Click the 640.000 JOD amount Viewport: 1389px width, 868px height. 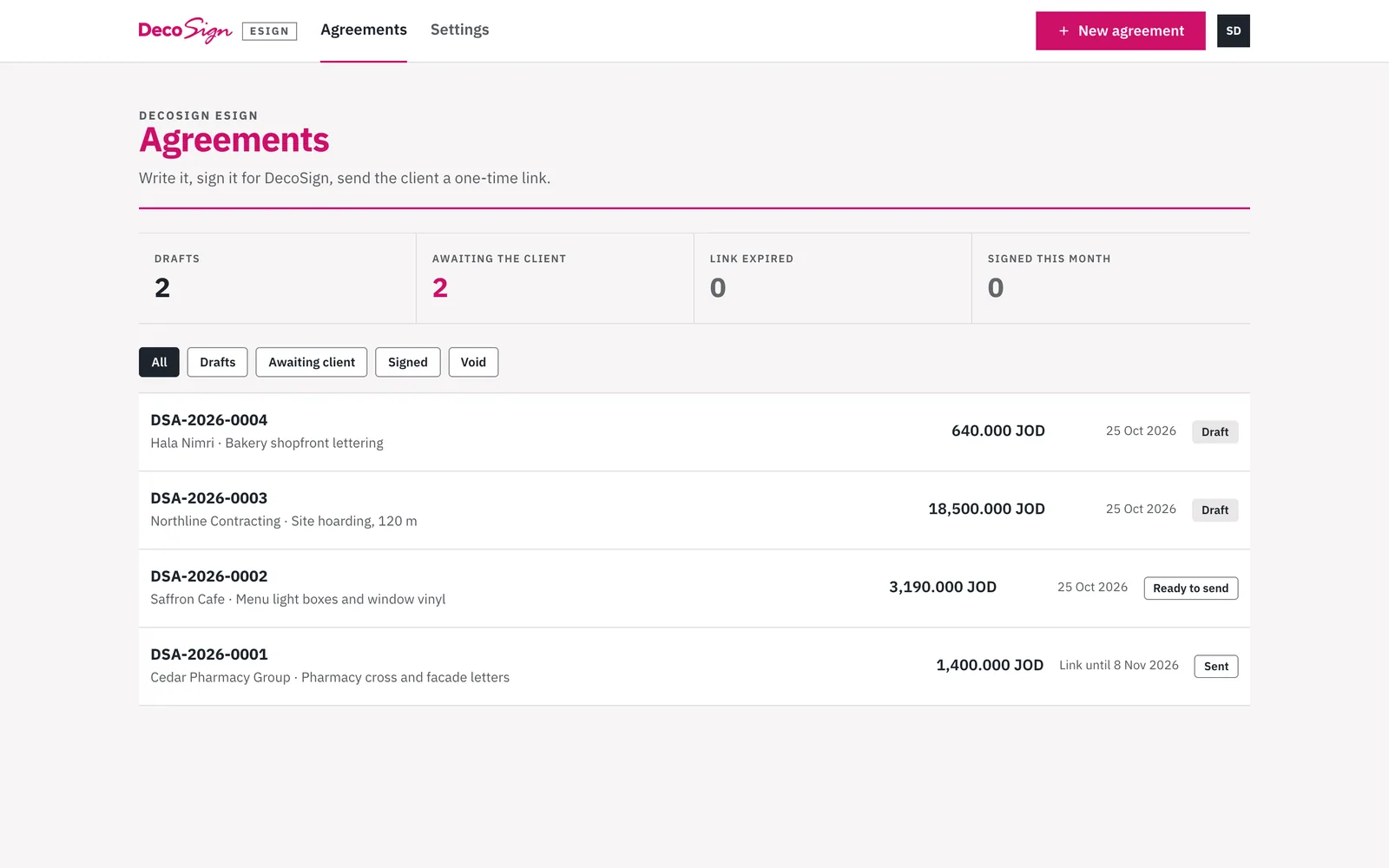(x=998, y=431)
